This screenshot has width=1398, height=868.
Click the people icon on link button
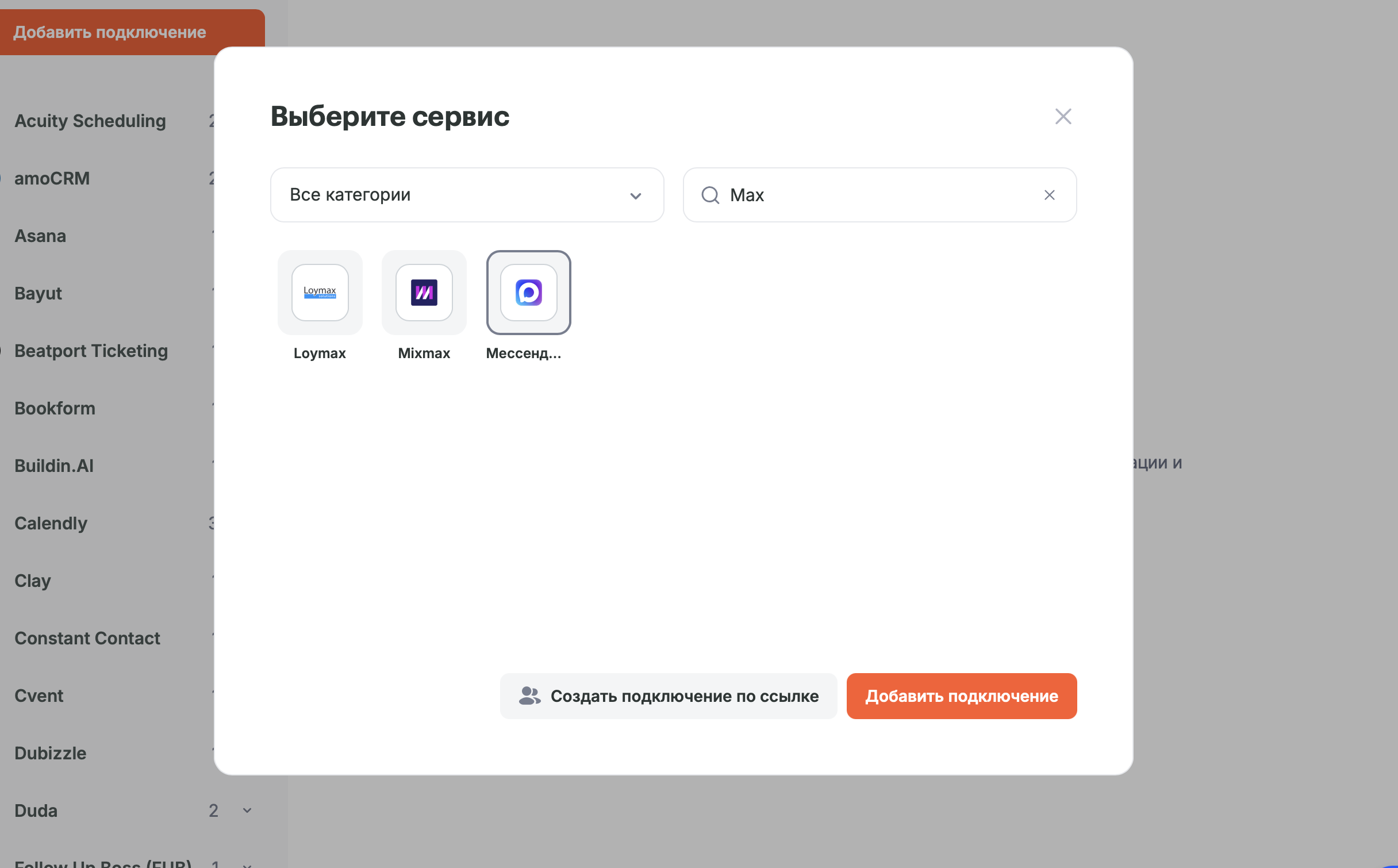point(529,696)
